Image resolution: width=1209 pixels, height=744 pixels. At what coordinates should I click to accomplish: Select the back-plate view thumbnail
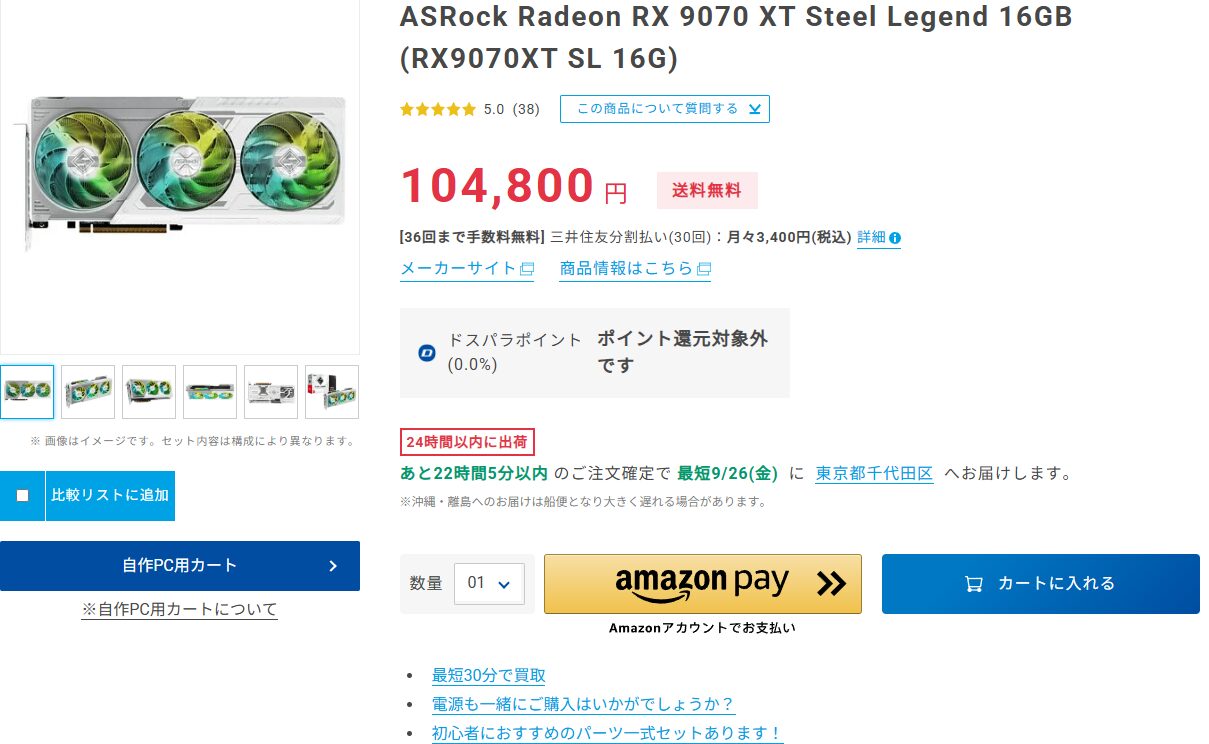pyautogui.click(x=271, y=391)
